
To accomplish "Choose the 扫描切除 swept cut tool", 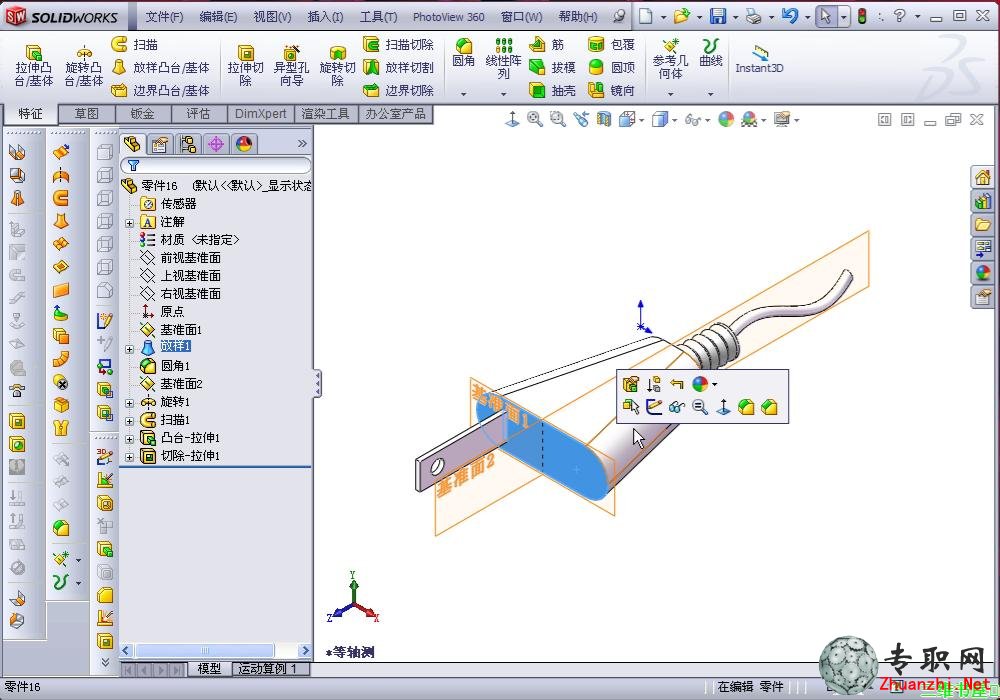I will click(399, 45).
